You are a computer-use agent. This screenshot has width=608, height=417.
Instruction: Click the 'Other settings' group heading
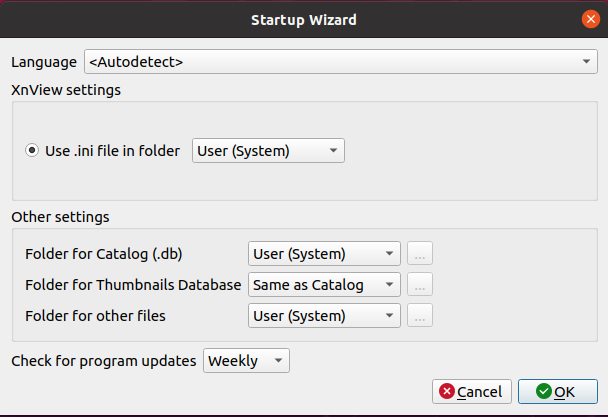click(x=61, y=216)
